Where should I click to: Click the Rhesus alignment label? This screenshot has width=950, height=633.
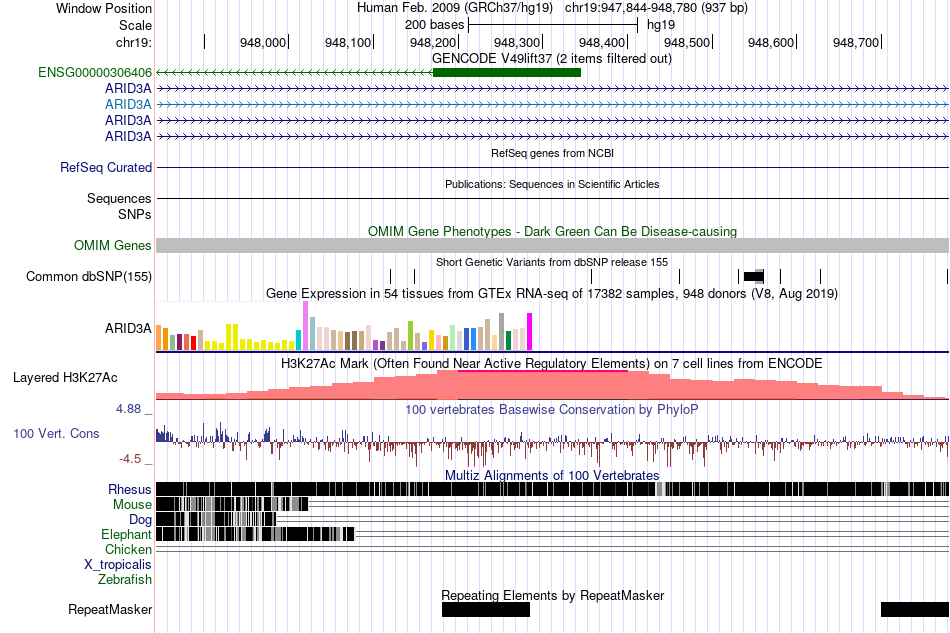tap(130, 489)
